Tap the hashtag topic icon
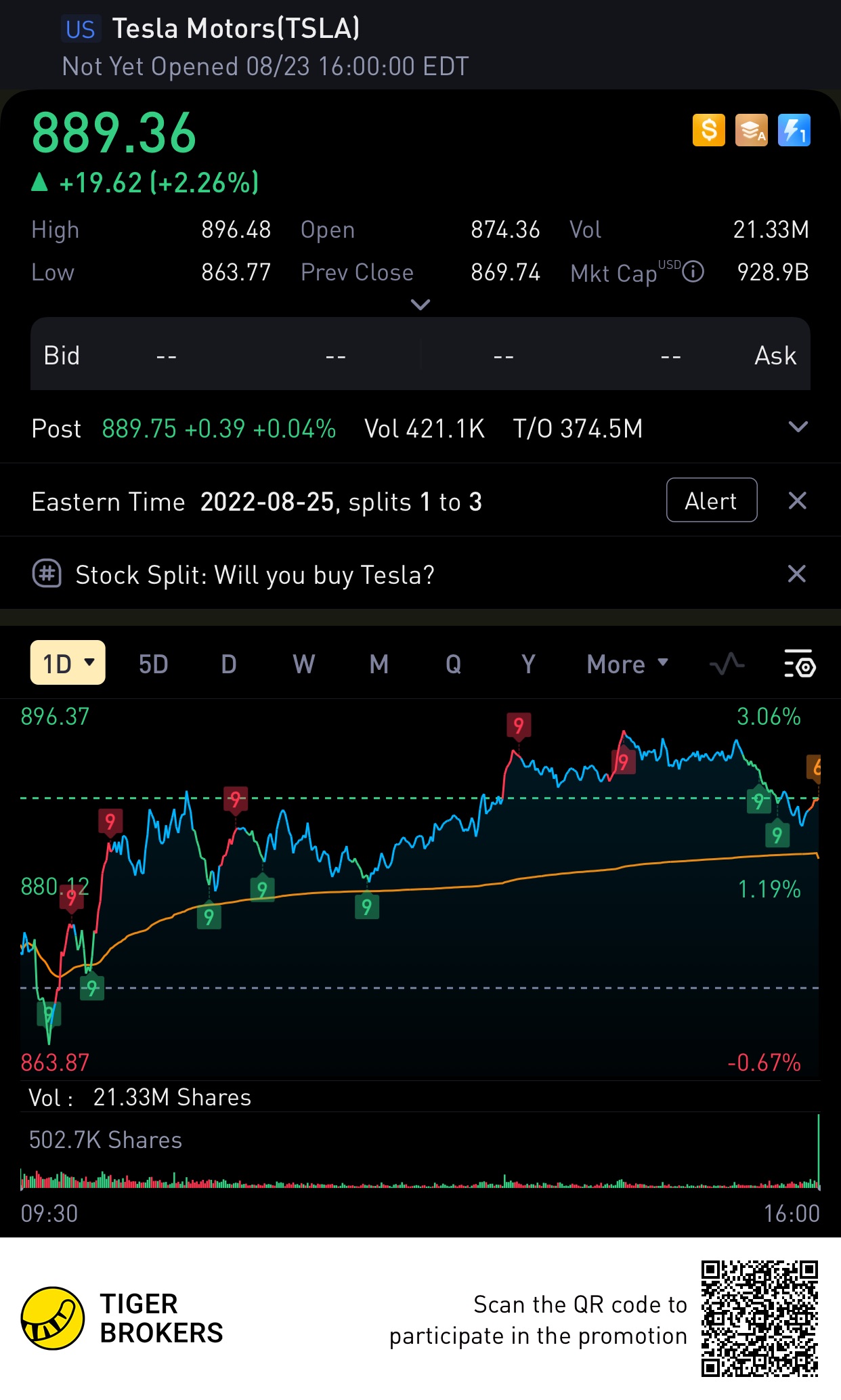This screenshot has width=841, height=1400. pos(47,574)
